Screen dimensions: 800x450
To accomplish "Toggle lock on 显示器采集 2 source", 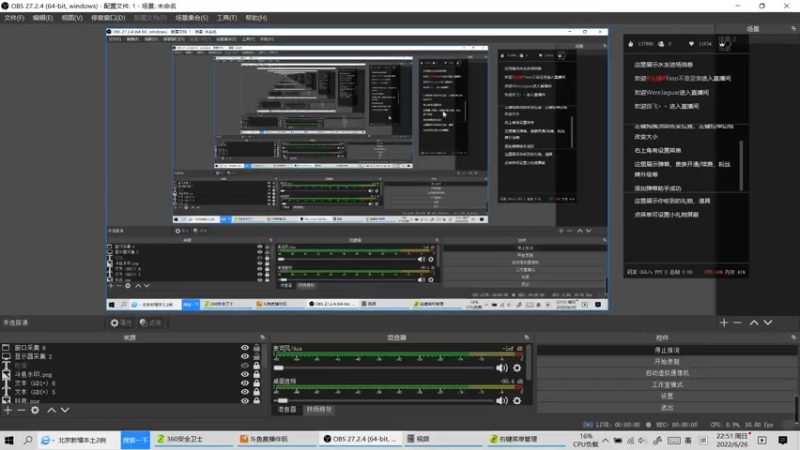I will [x=257, y=356].
